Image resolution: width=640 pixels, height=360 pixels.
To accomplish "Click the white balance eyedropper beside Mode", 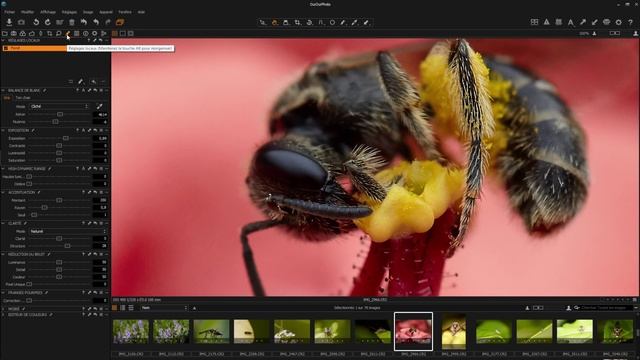I will tap(99, 106).
